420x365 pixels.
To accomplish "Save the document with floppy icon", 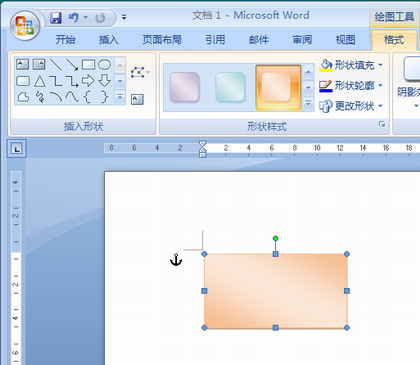I will coord(56,17).
